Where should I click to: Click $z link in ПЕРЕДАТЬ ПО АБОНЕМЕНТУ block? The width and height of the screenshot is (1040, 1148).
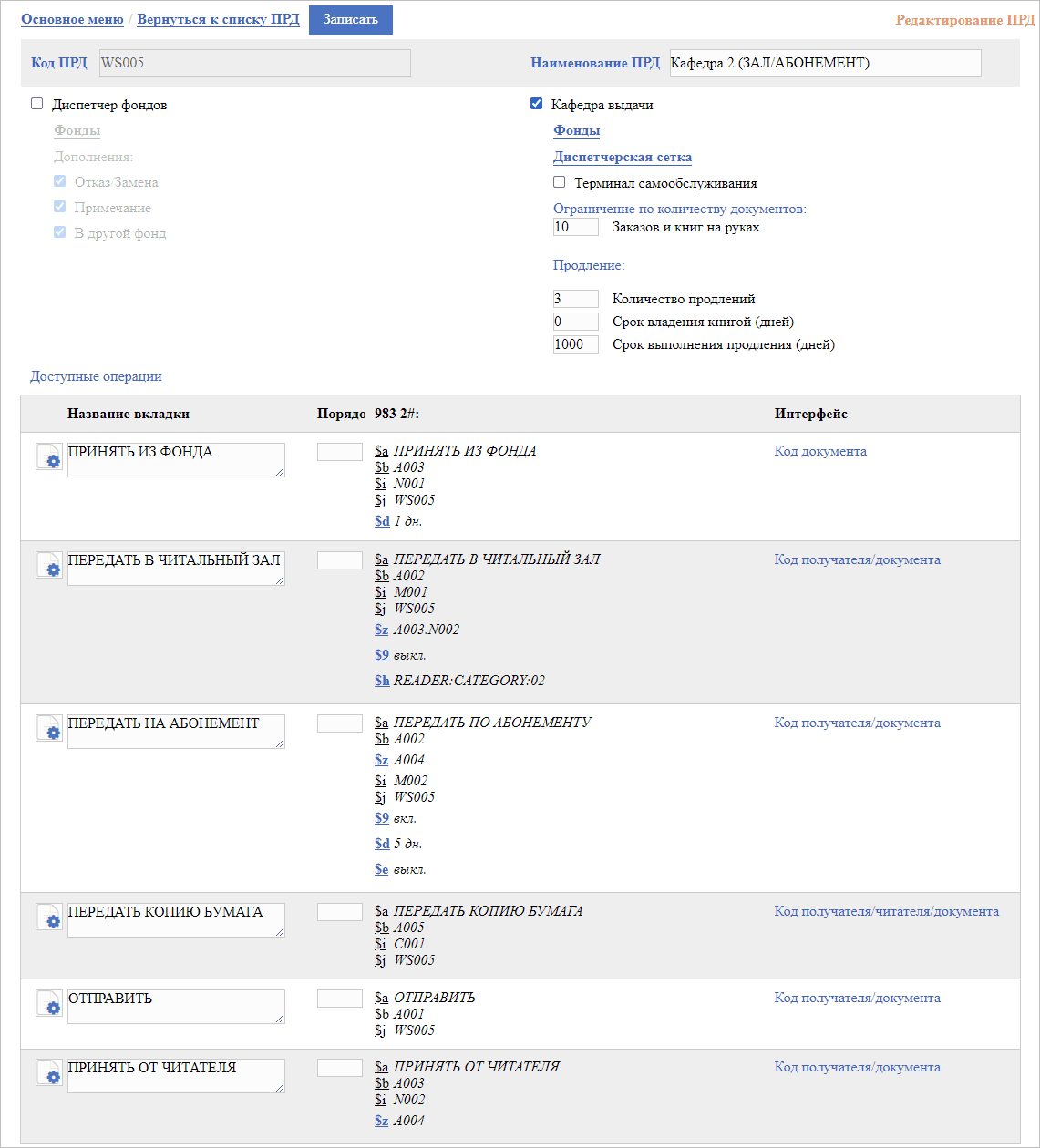[382, 760]
